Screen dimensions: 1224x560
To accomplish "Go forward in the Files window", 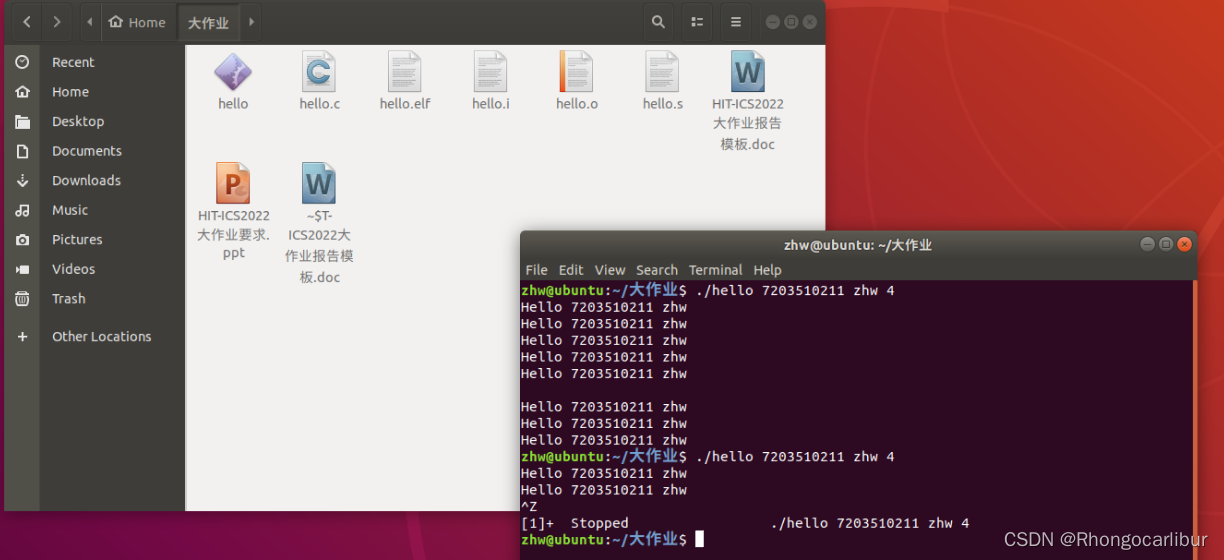I will (56, 22).
